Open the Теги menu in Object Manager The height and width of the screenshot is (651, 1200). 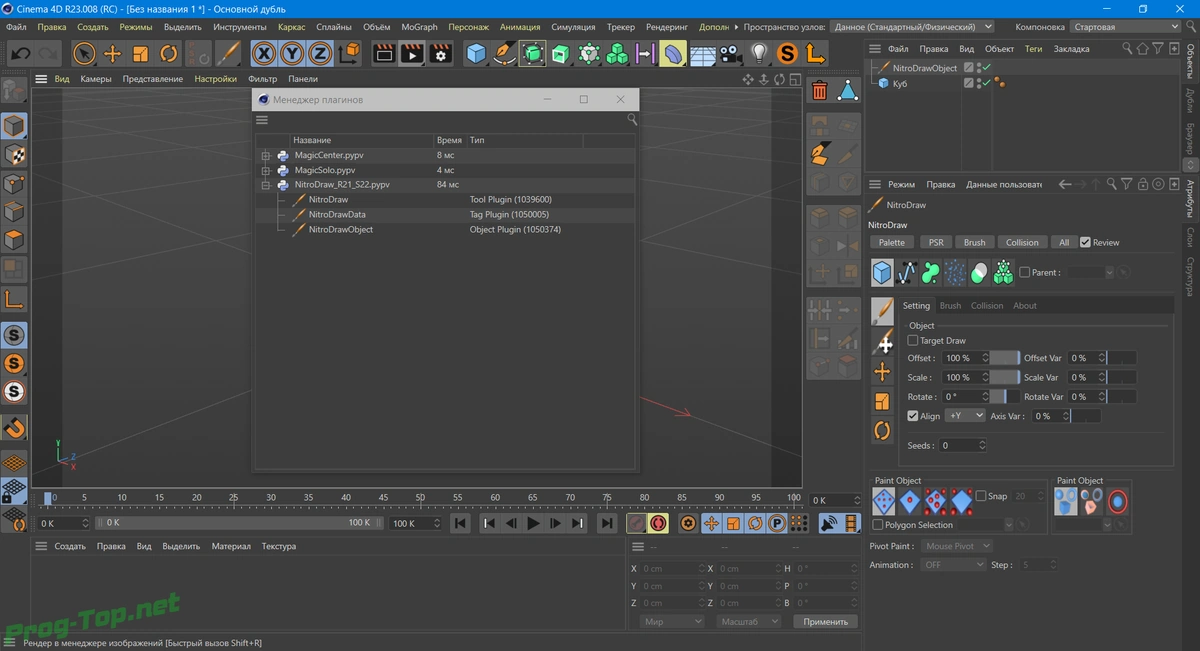pos(1033,48)
